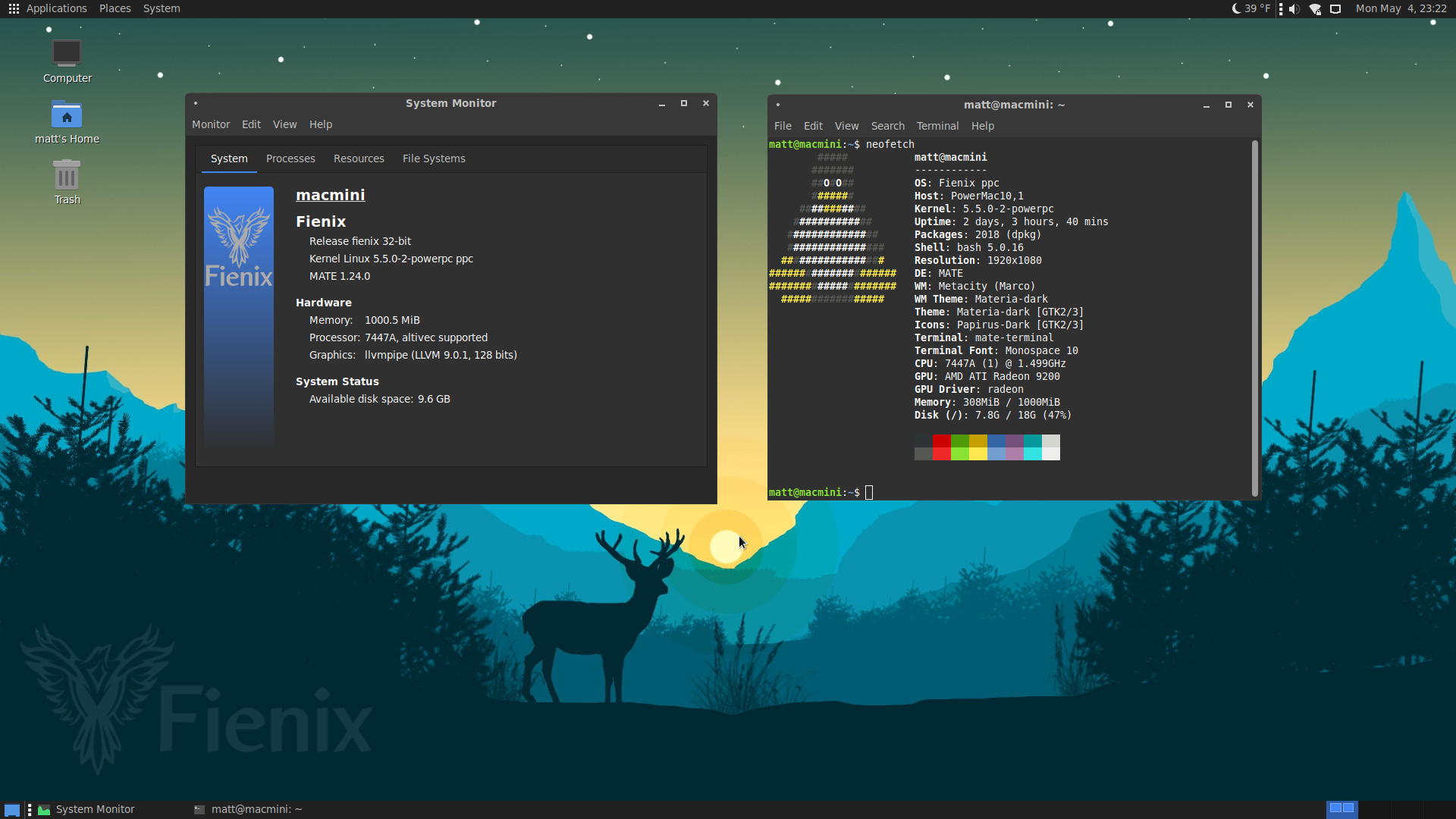Image resolution: width=1456 pixels, height=819 pixels.
Task: Open the Computer desktop icon
Action: pyautogui.click(x=67, y=53)
